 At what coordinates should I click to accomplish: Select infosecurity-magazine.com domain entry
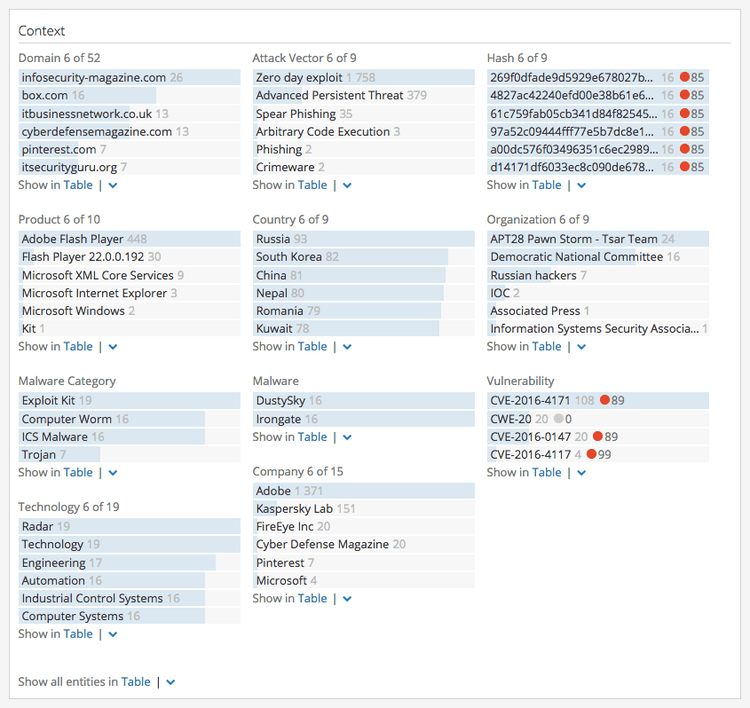[x=93, y=77]
